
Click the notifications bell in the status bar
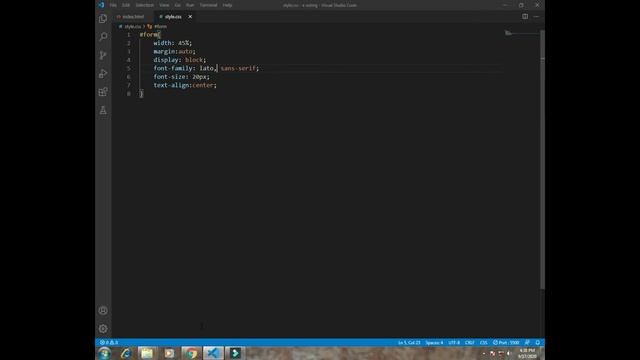point(538,342)
